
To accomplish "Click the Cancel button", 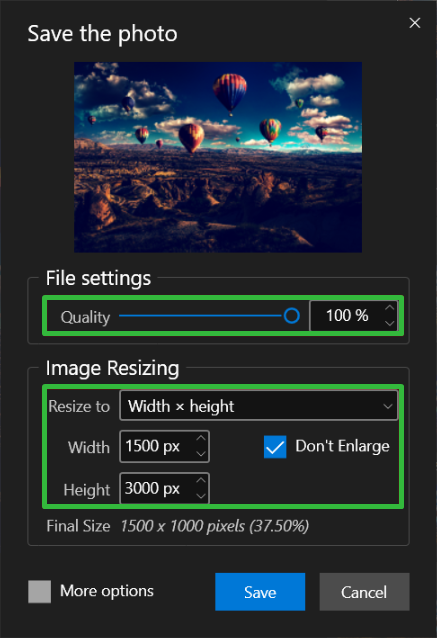I will point(364,592).
